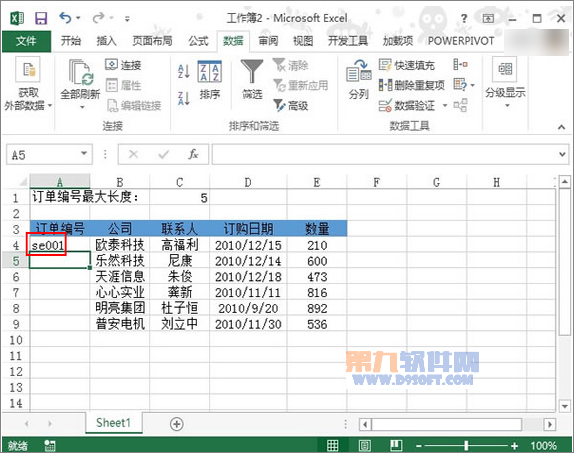The height and width of the screenshot is (453, 574).
Task: Open Undo history dropdown arrow
Action: click(78, 18)
